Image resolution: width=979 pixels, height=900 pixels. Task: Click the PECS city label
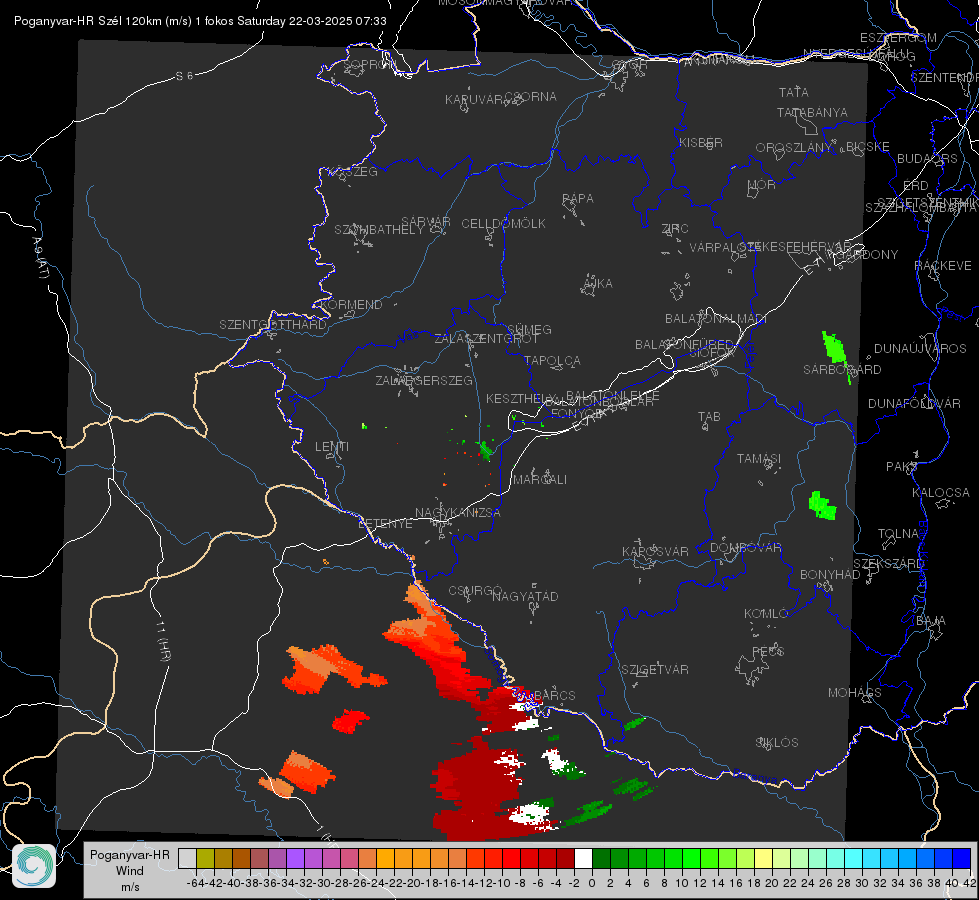pyautogui.click(x=767, y=651)
